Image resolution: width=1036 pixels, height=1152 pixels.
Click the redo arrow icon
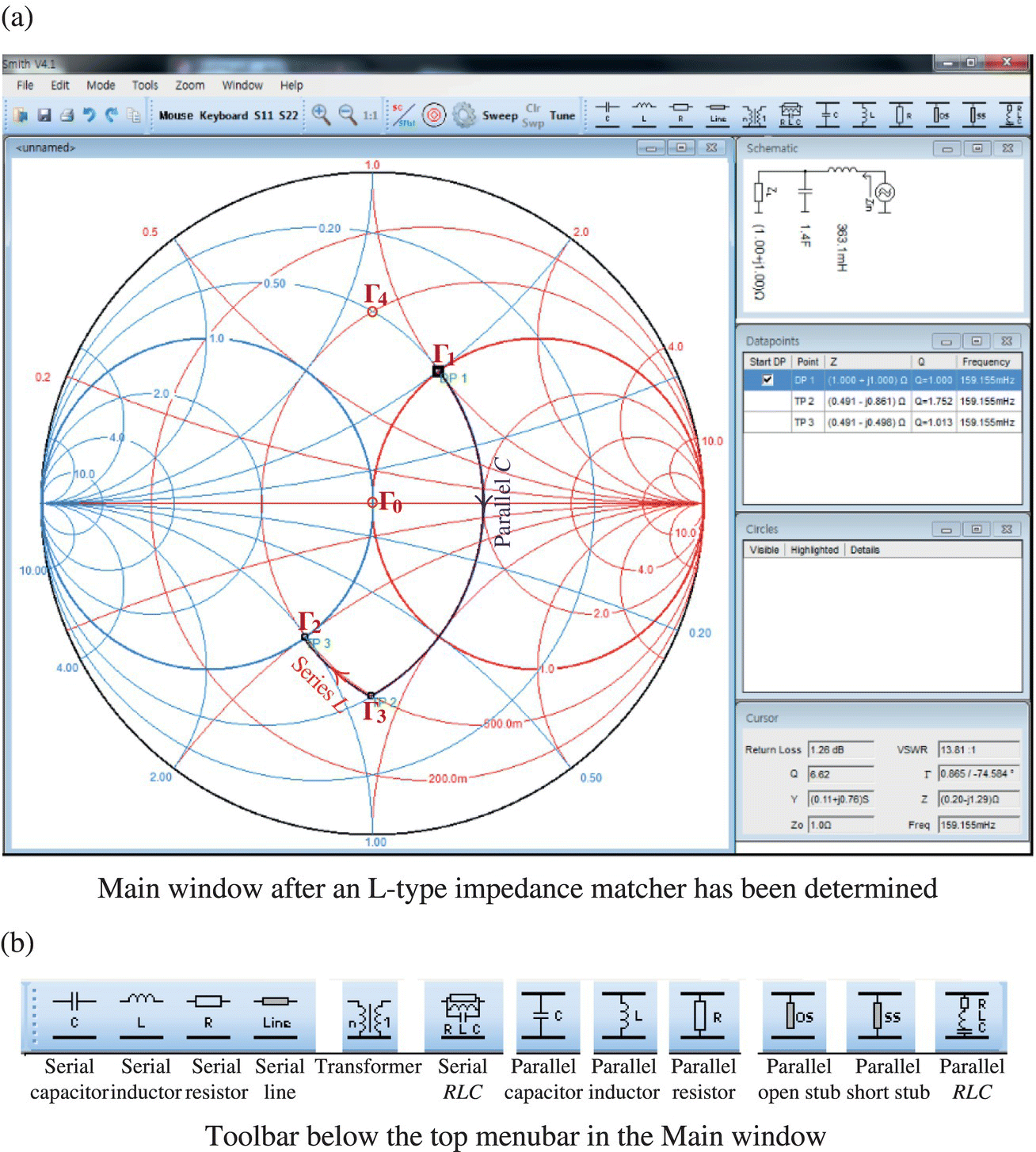111,116
